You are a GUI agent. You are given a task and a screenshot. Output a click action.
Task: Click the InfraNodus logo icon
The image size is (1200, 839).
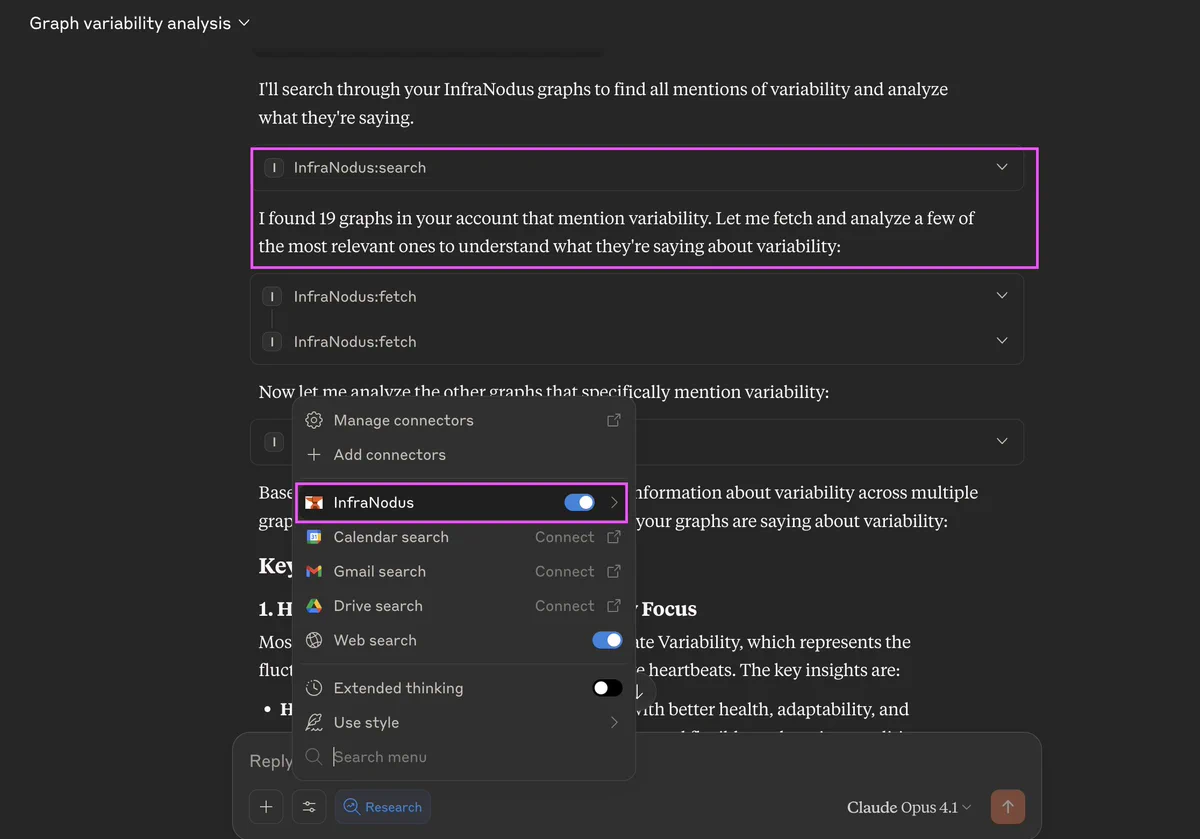pos(314,502)
